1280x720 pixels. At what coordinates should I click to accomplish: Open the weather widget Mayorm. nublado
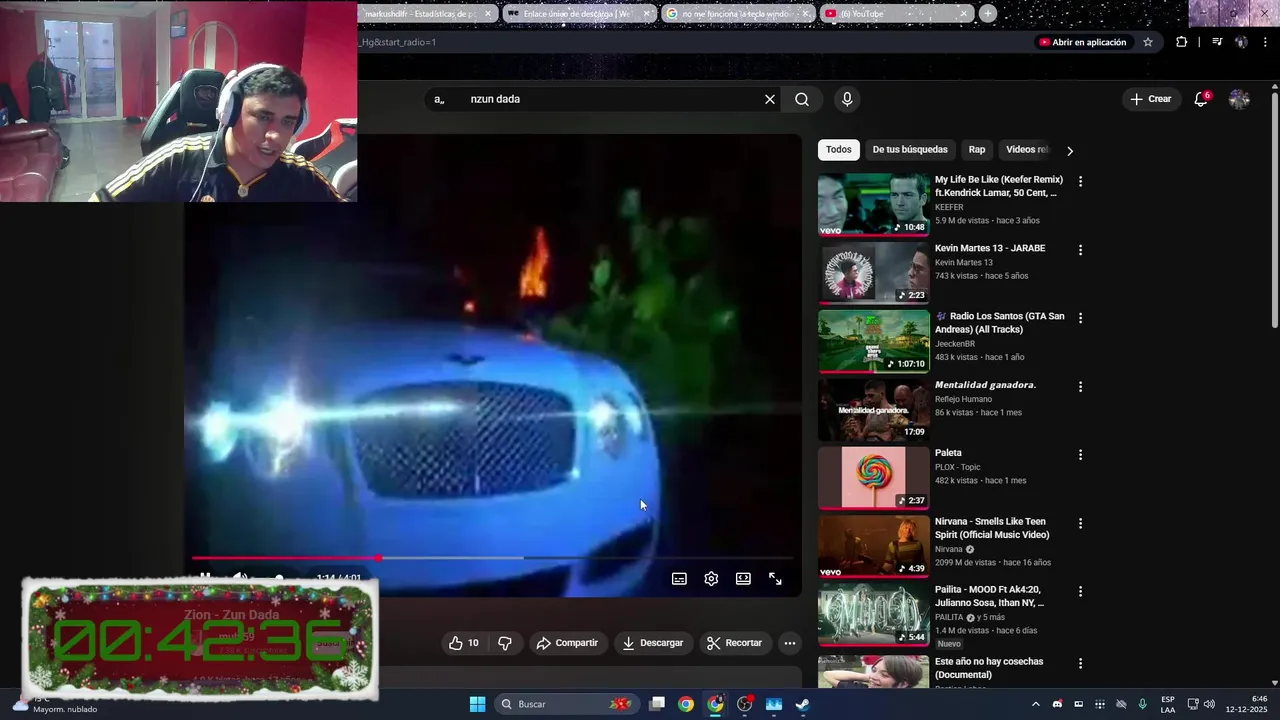pos(55,704)
